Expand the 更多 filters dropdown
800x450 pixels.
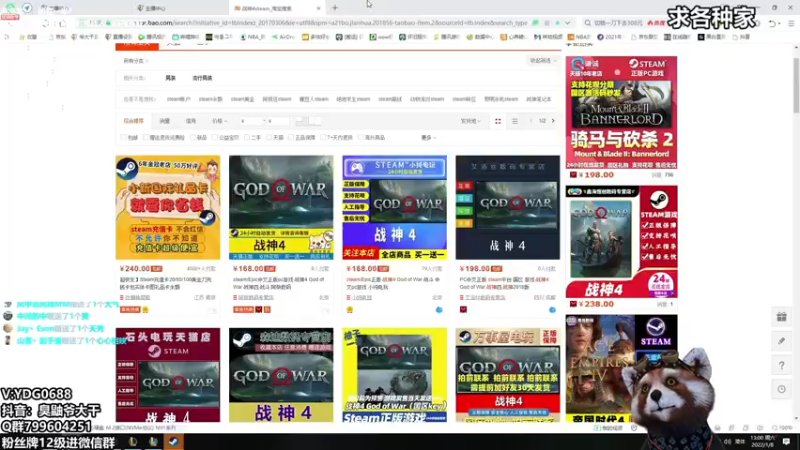point(429,138)
